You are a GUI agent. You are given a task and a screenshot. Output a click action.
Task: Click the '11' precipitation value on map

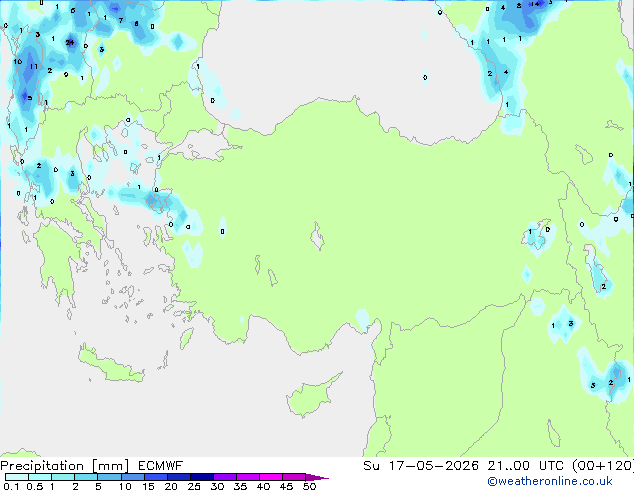pyautogui.click(x=34, y=66)
